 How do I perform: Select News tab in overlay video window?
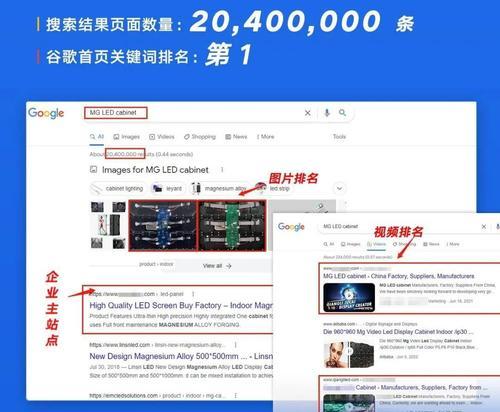(431, 244)
